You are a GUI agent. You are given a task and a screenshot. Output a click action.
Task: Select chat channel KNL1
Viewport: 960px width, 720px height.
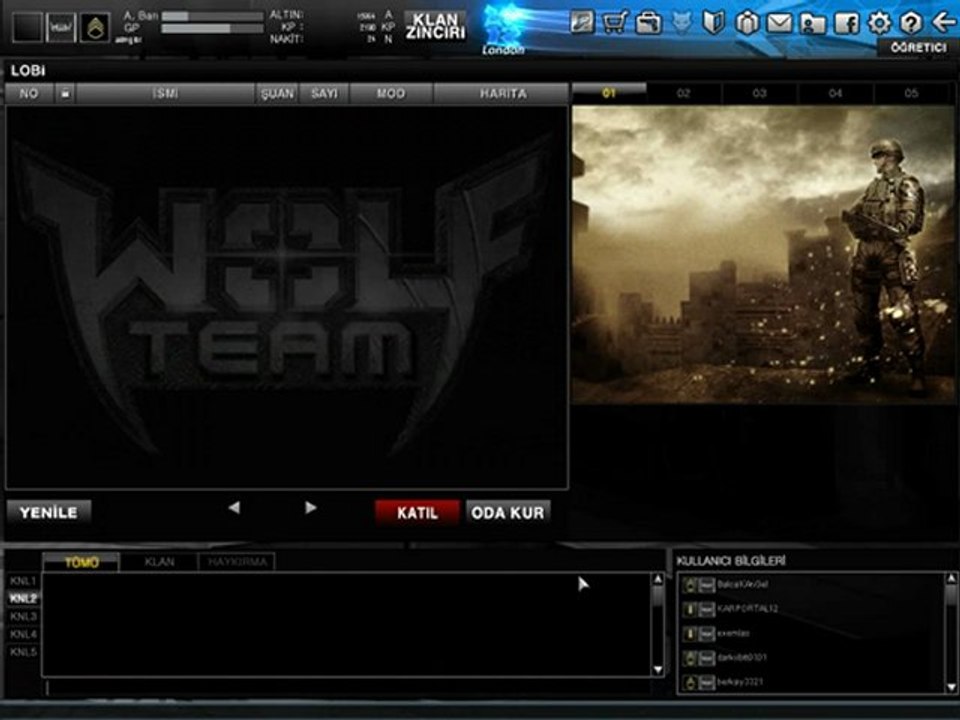pos(23,580)
